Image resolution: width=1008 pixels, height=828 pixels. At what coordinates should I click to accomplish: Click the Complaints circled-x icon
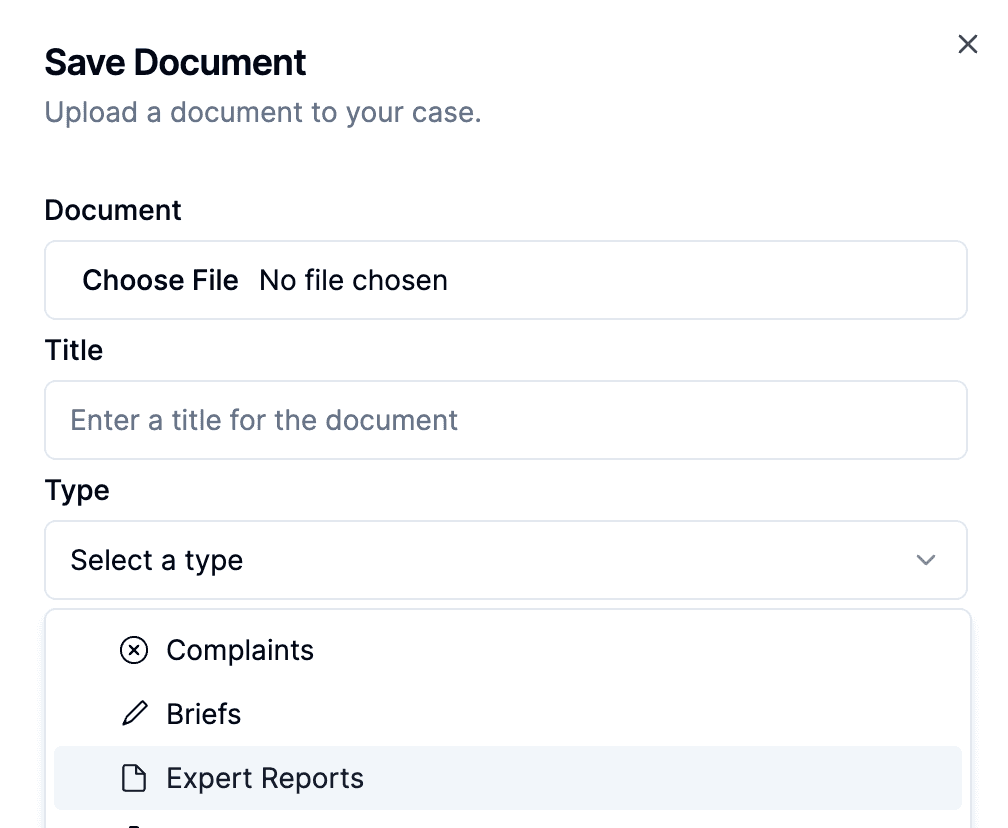(134, 650)
